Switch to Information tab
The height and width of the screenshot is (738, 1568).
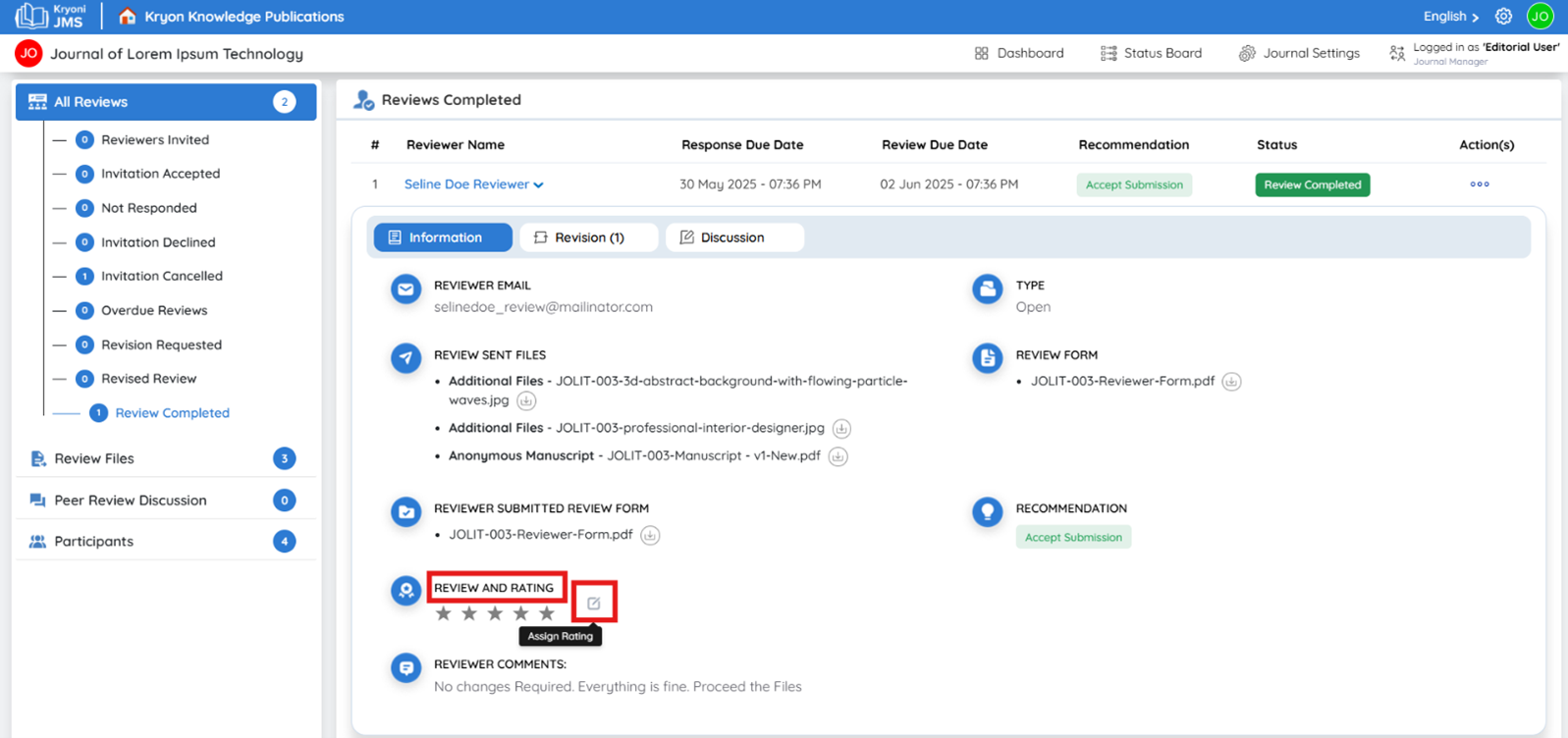[443, 237]
